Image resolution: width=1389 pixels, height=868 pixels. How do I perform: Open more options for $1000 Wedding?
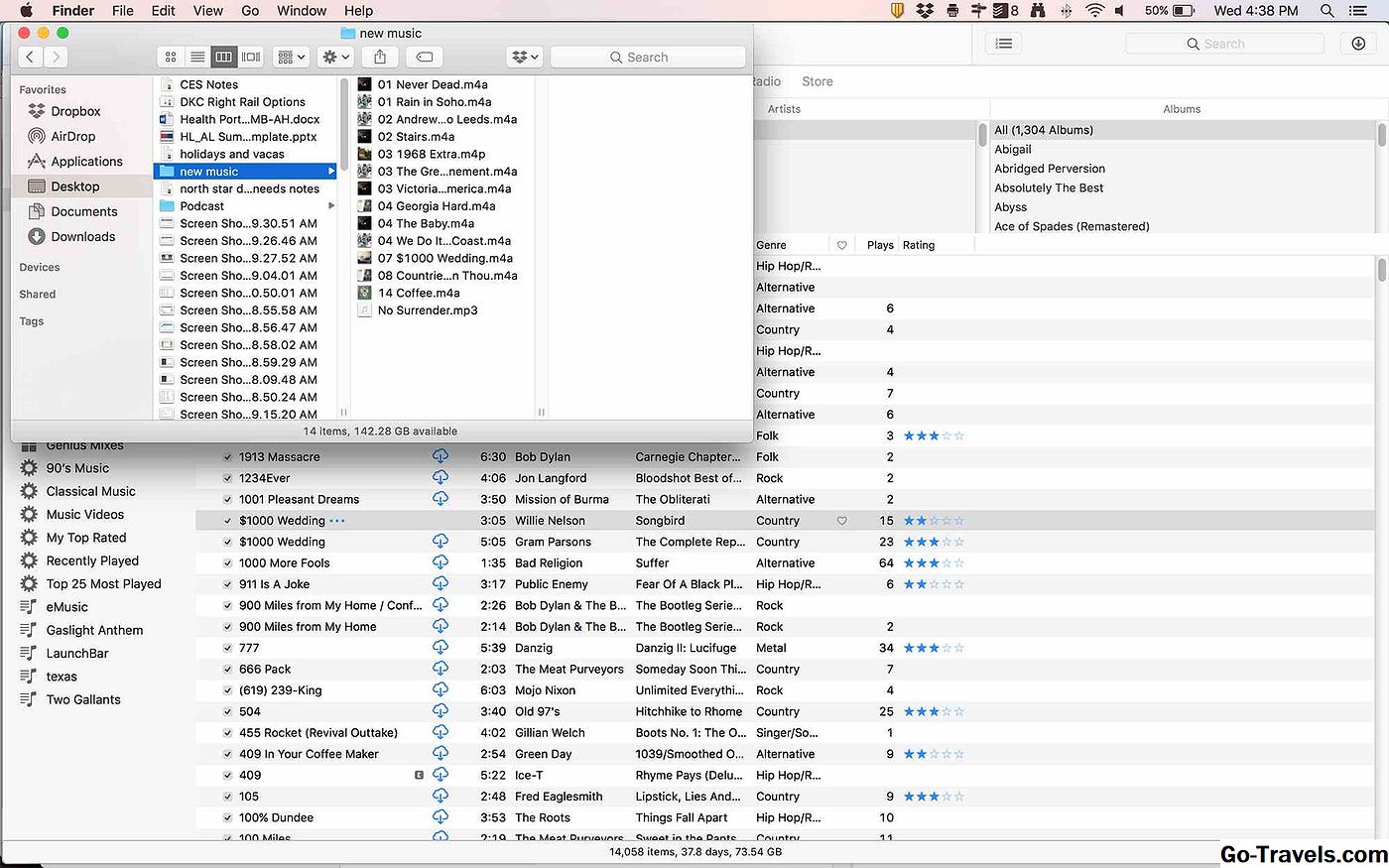point(337,521)
